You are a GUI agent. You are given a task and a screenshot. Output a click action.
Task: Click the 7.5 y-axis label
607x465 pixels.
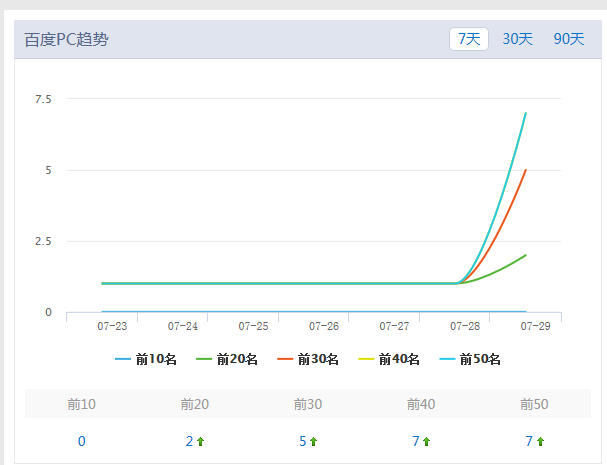coord(43,100)
